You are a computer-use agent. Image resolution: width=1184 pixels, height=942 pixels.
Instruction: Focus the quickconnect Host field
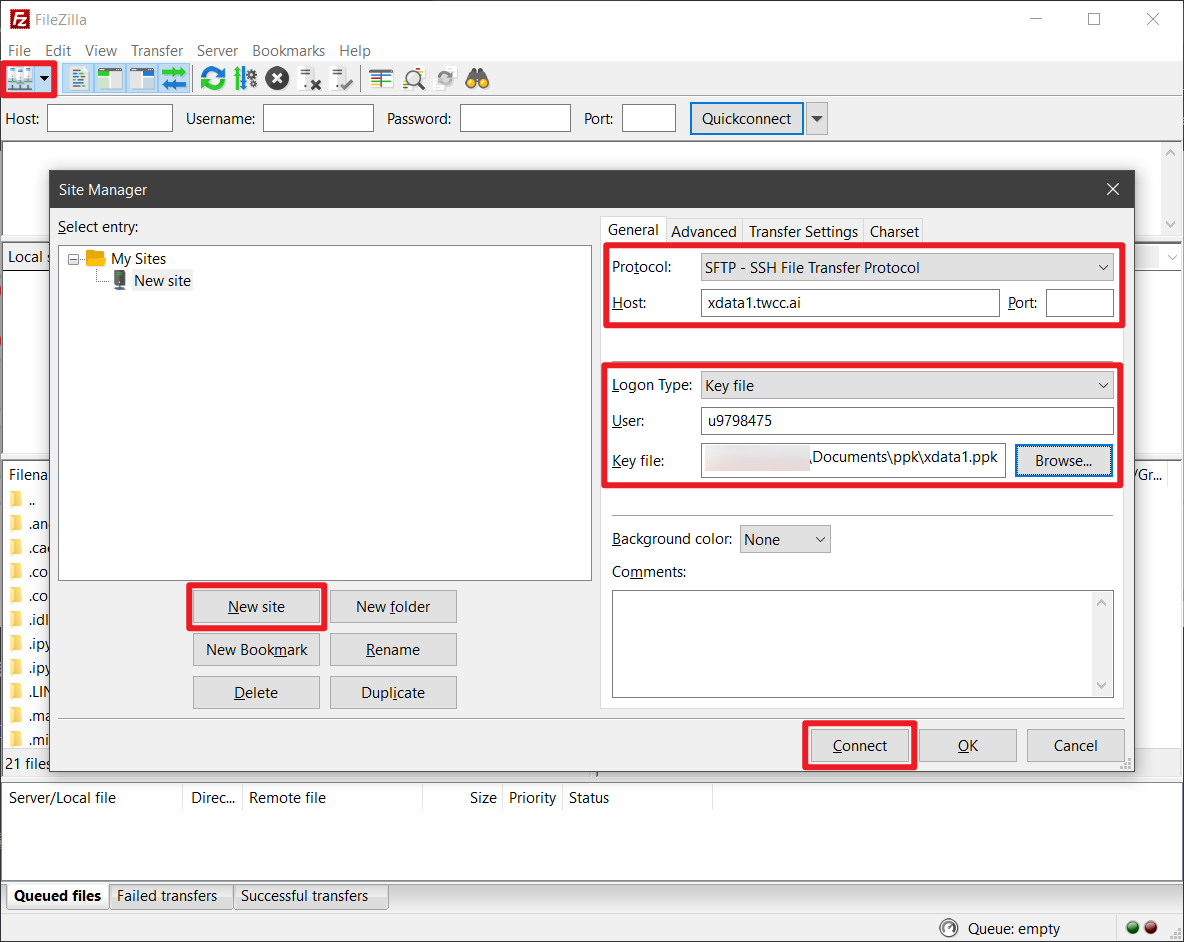click(110, 119)
